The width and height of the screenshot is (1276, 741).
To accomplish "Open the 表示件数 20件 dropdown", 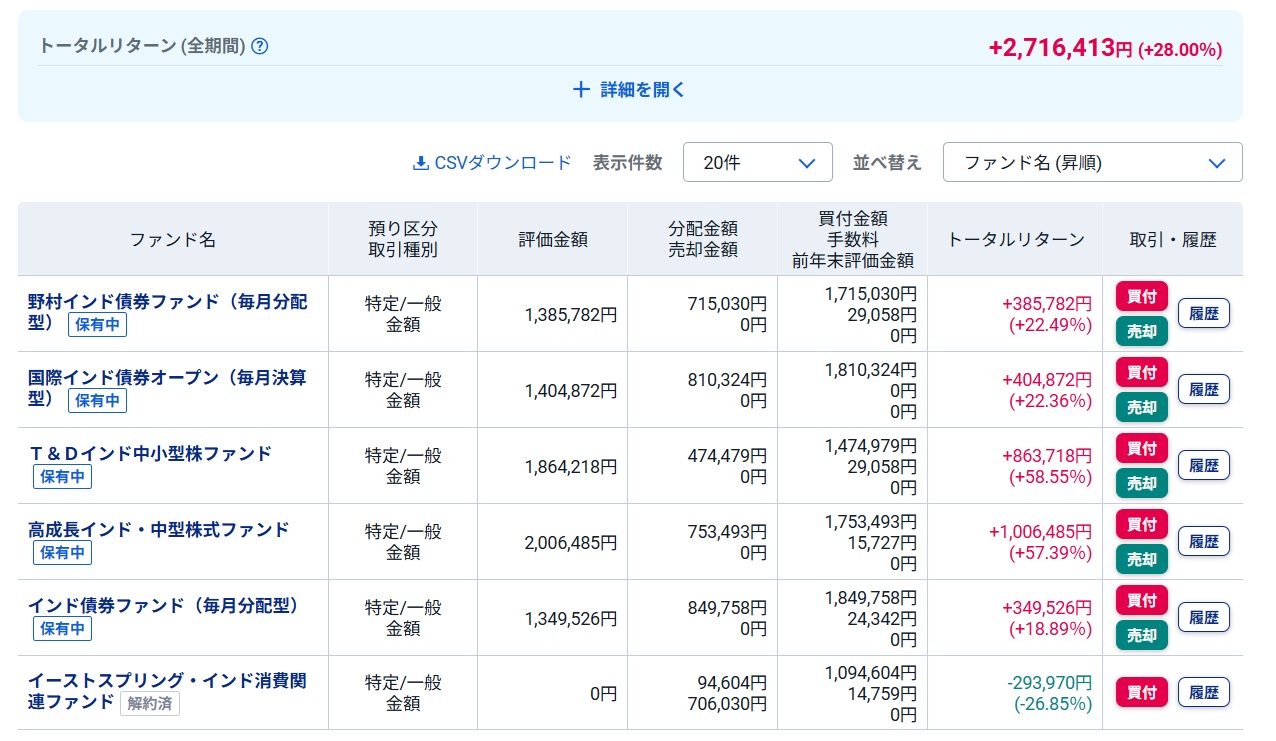I will click(x=757, y=162).
